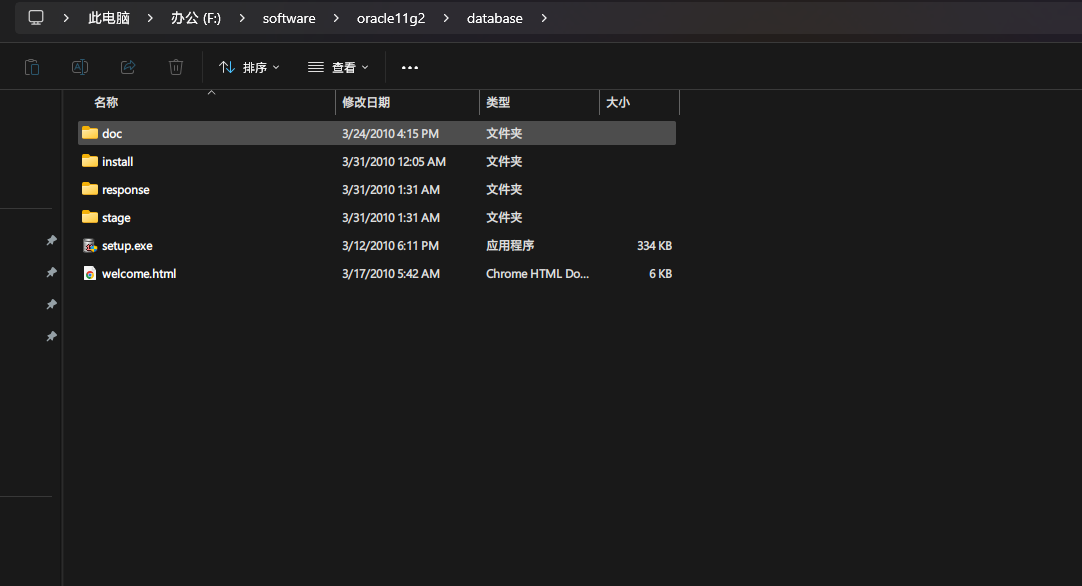Click date 3/24/2010 4:15 PM

[x=391, y=134]
